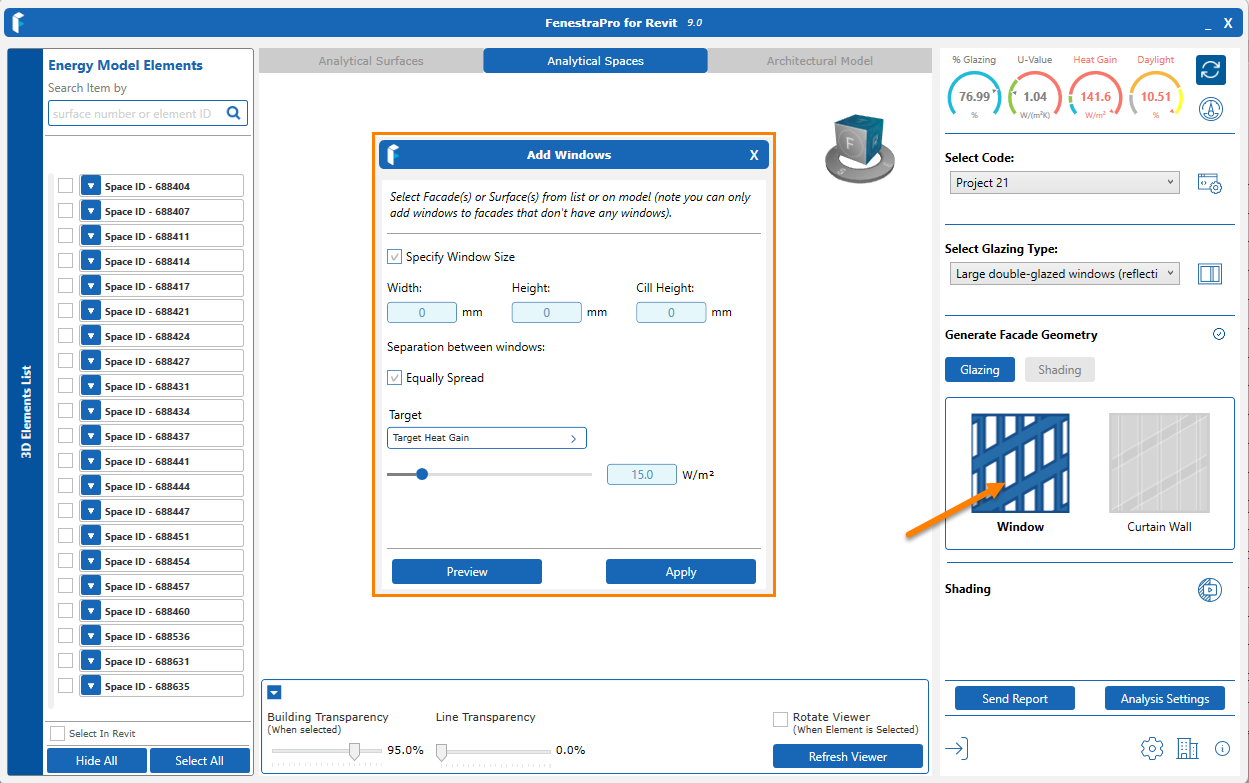Click the Shading play icon
Image resolution: width=1249 pixels, height=783 pixels.
pyautogui.click(x=1209, y=589)
